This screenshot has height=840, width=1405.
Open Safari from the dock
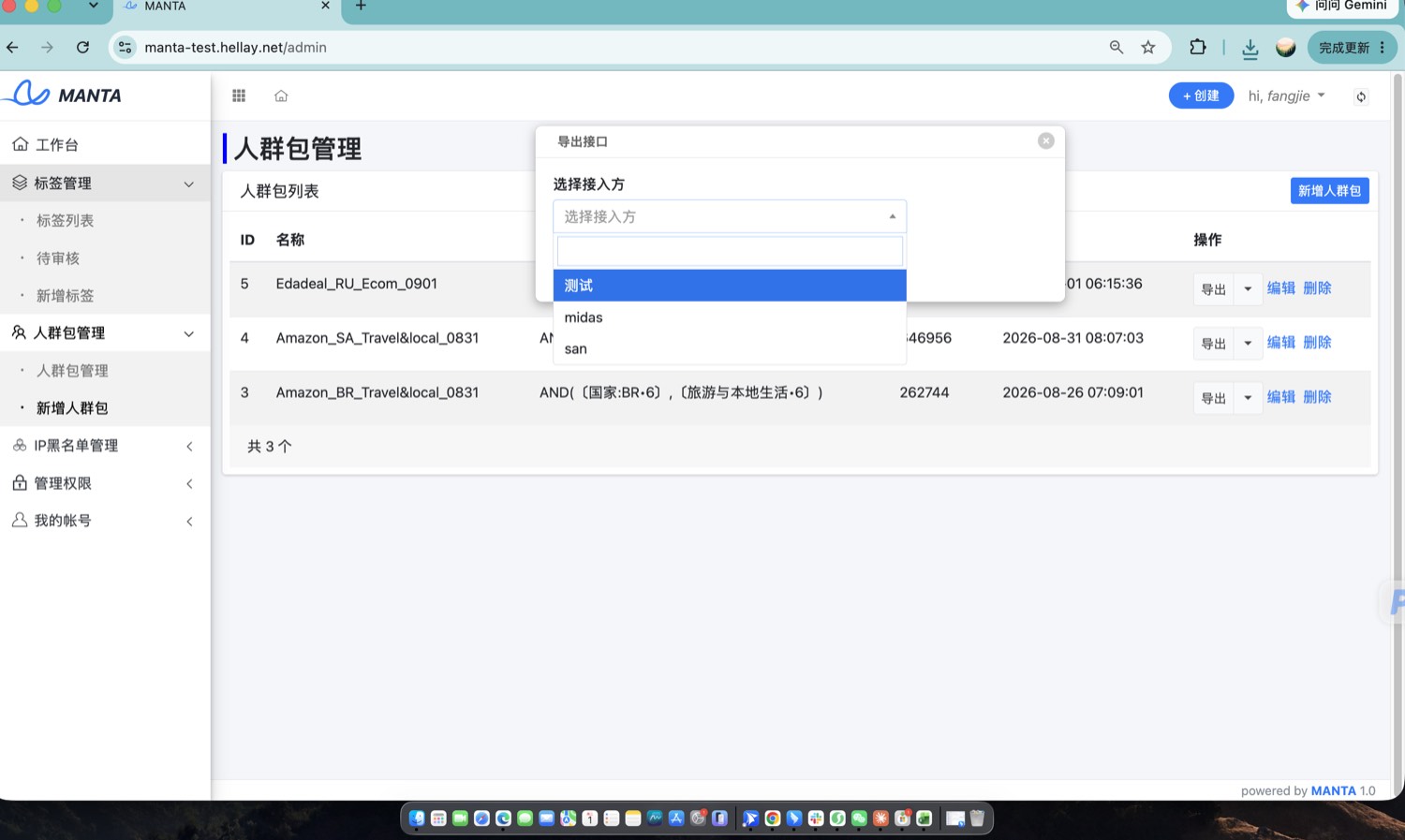tap(481, 818)
